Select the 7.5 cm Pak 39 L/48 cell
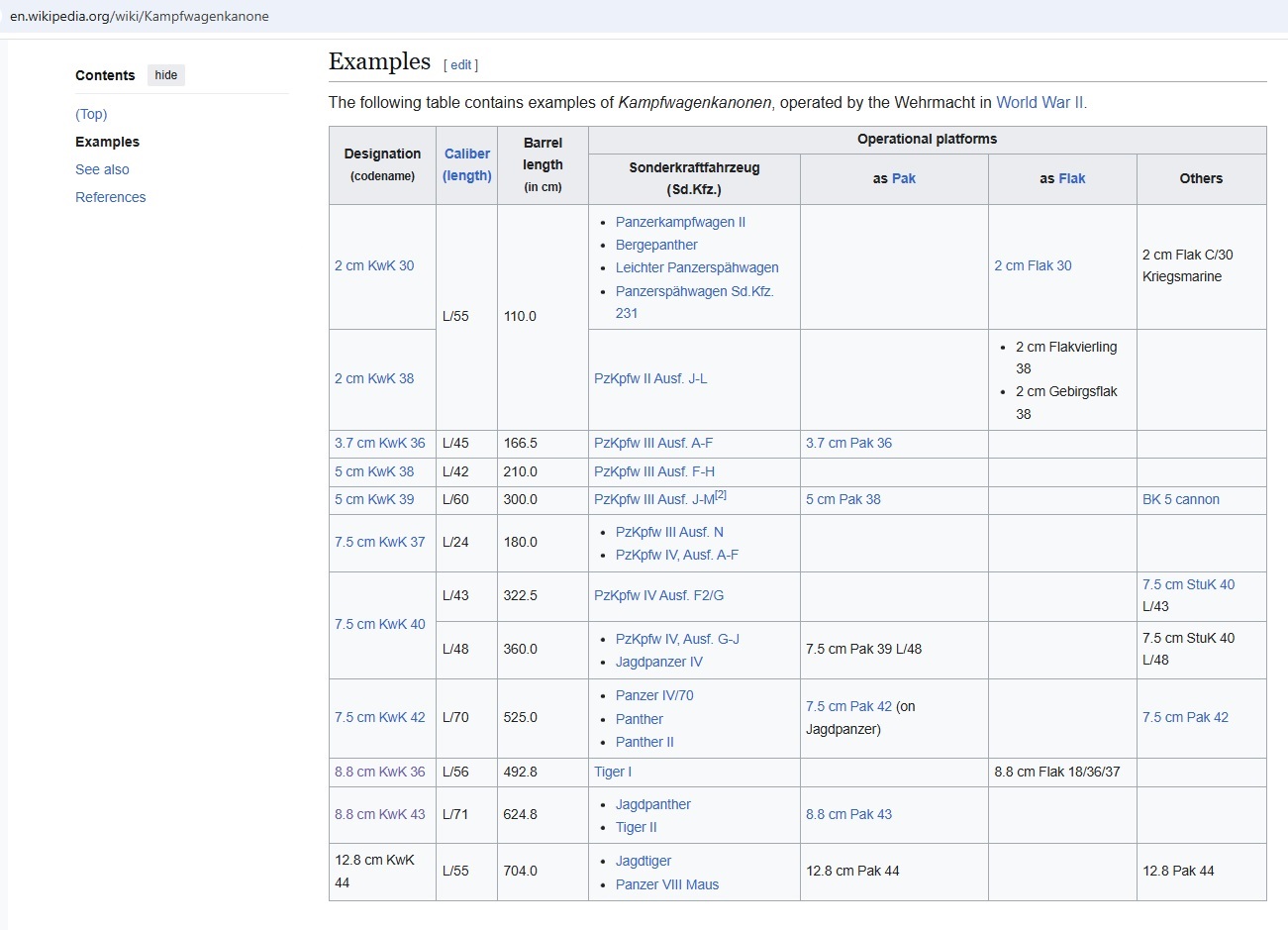Image resolution: width=1288 pixels, height=930 pixels. coord(894,650)
